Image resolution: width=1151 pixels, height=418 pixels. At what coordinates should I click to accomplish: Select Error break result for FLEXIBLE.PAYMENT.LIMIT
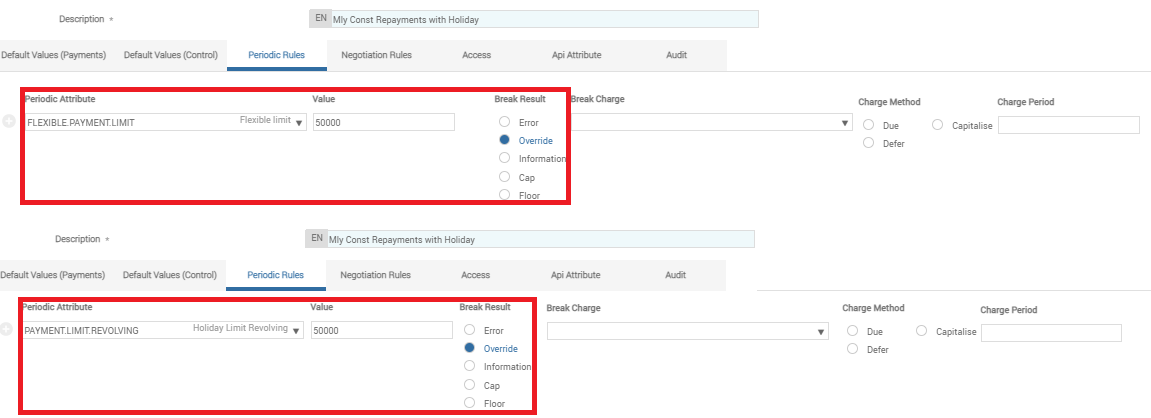pyautogui.click(x=504, y=122)
